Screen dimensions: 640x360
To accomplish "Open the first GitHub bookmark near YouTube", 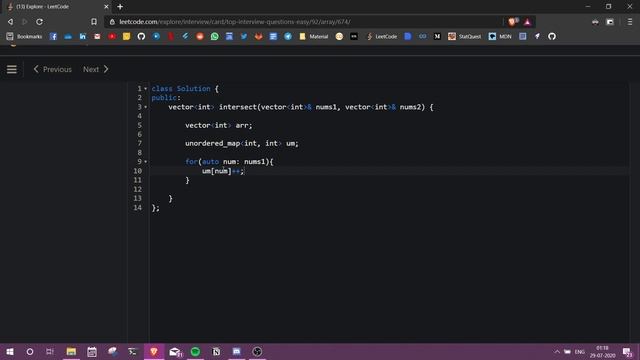I will pyautogui.click(x=141, y=36).
